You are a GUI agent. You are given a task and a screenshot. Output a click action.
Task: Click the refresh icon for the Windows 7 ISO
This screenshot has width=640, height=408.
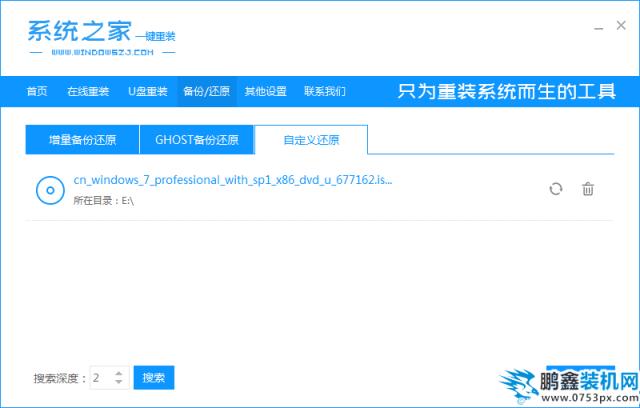click(x=556, y=189)
